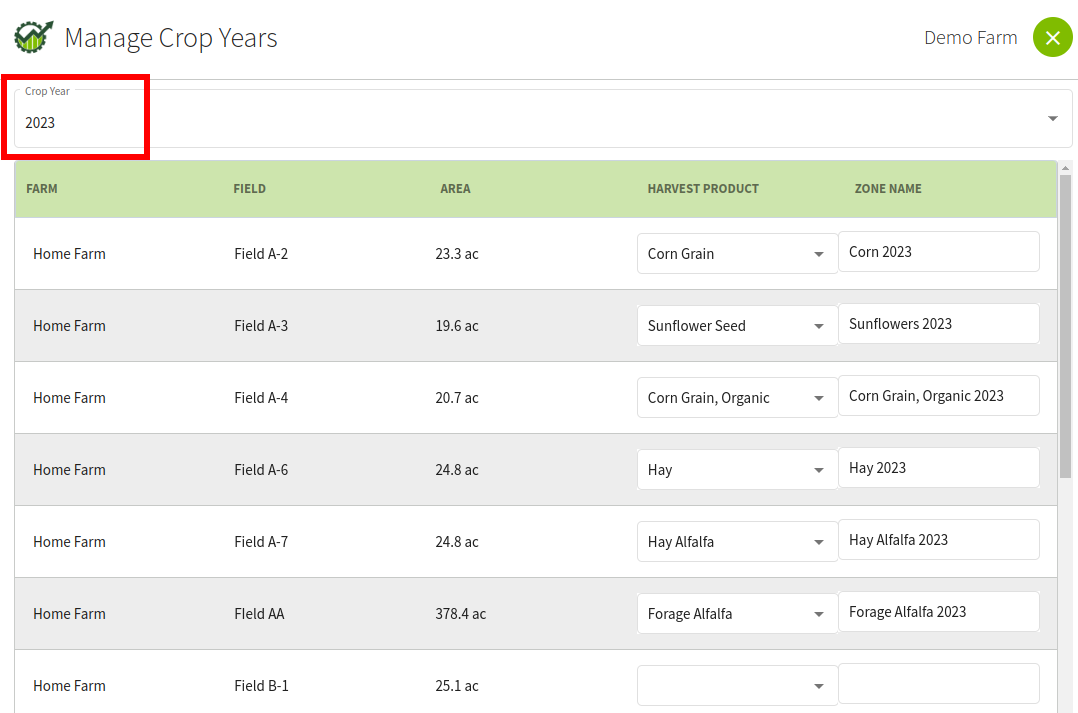Edit the Corn 2023 zone name field
The height and width of the screenshot is (713, 1078).
(x=938, y=252)
